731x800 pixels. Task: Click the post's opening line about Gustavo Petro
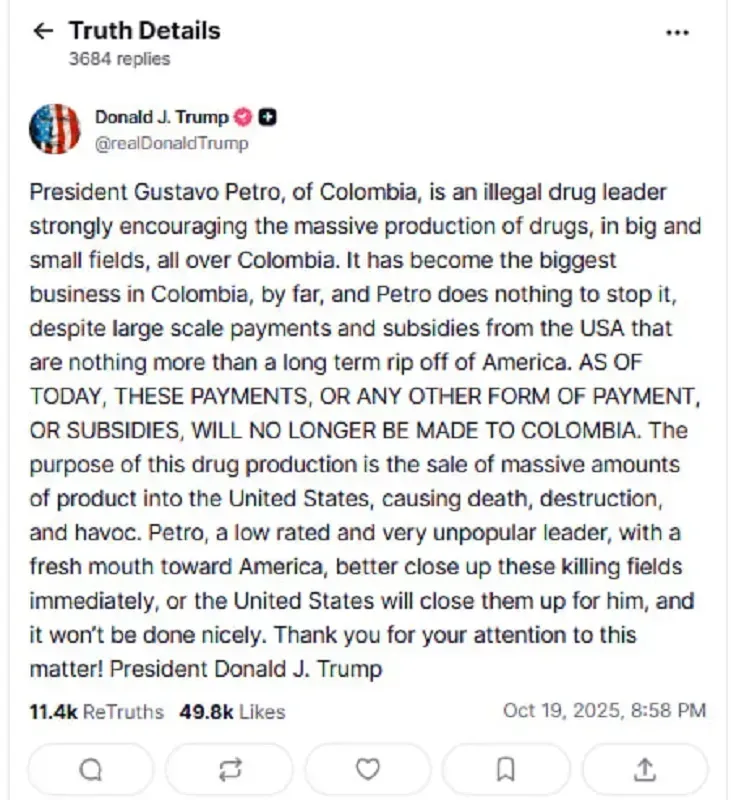tap(348, 191)
